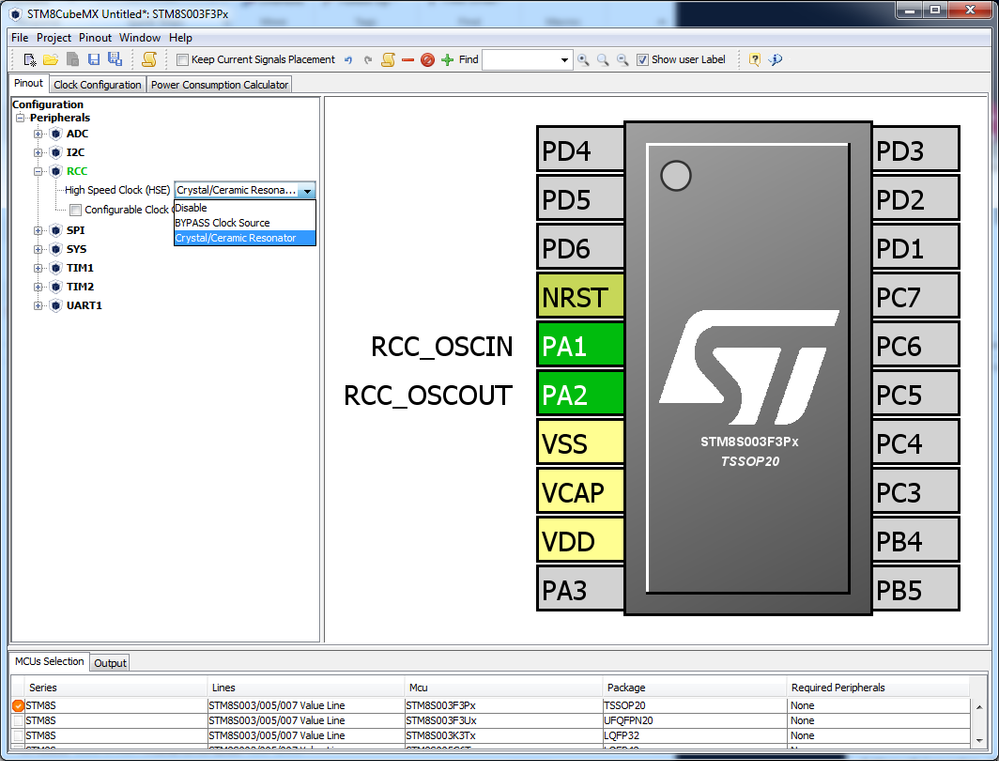Click the PC7 pin on the chip

click(x=915, y=297)
